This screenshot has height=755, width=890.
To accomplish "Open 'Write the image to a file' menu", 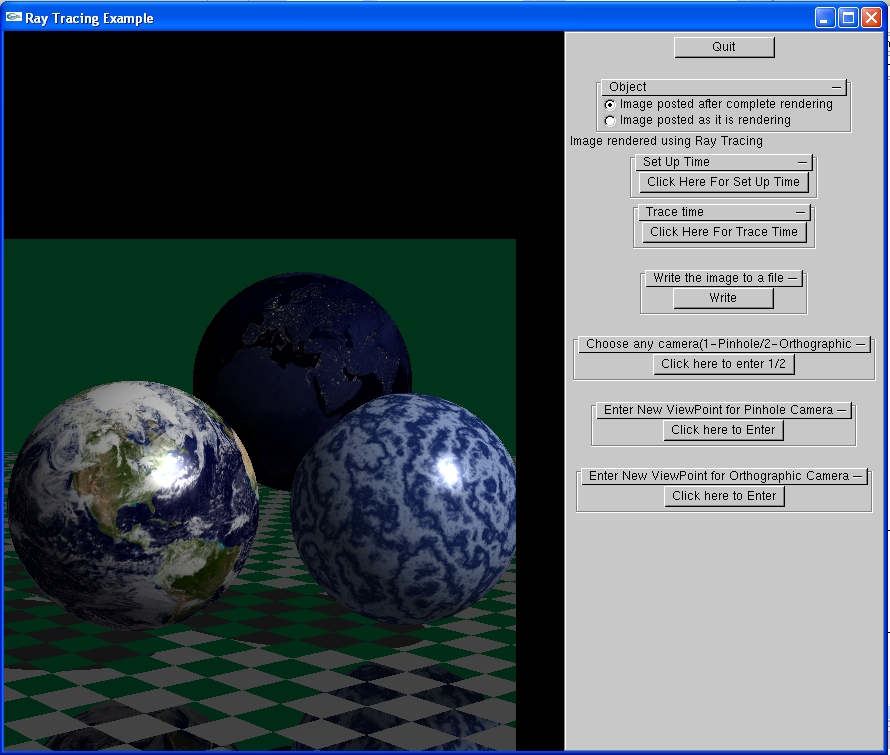I will click(x=724, y=278).
